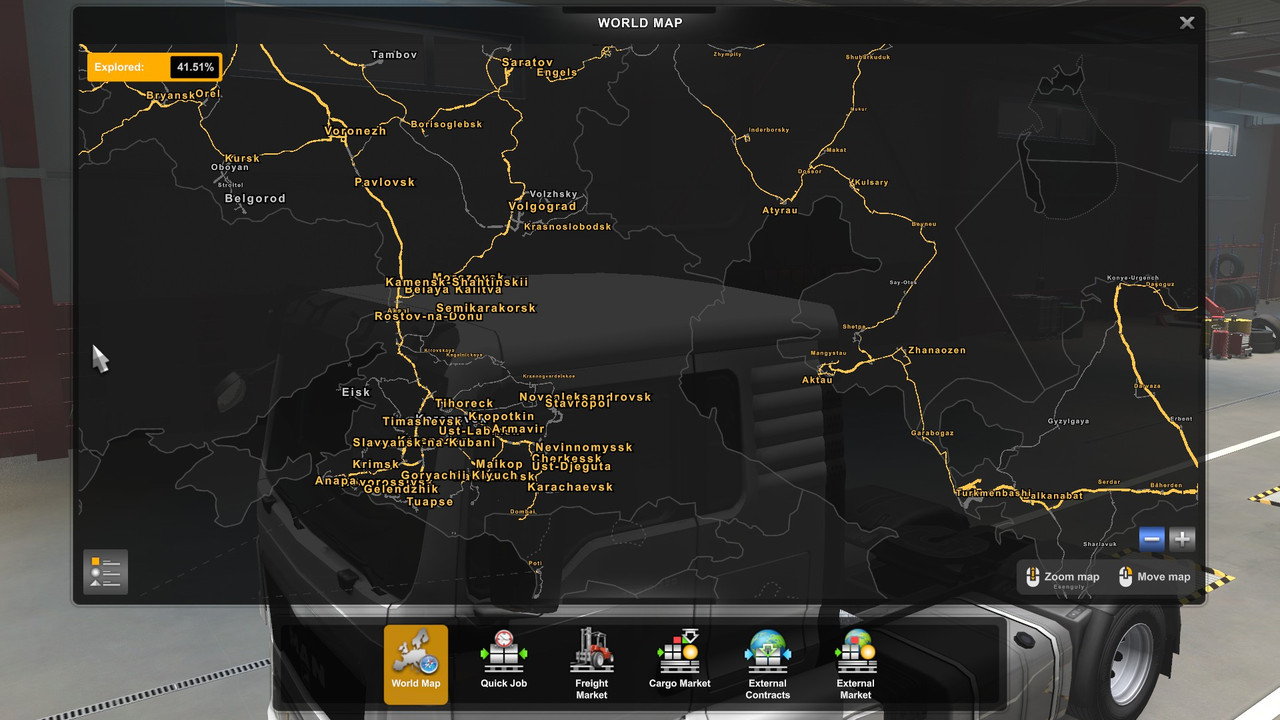The width and height of the screenshot is (1280, 720).
Task: Click the Zhanaozen city label
Action: [937, 350]
